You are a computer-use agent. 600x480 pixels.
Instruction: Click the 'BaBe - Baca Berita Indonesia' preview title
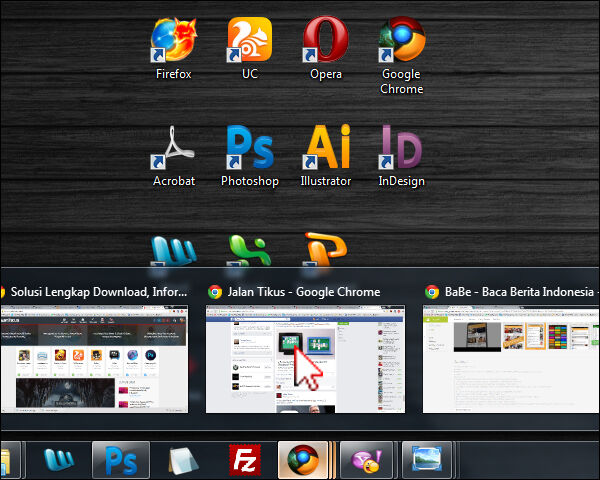521,292
